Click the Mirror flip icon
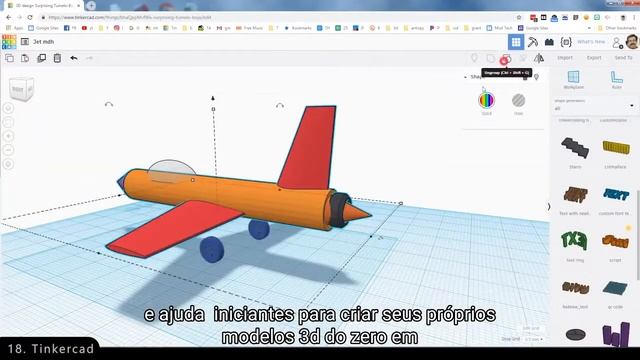 (x=539, y=58)
